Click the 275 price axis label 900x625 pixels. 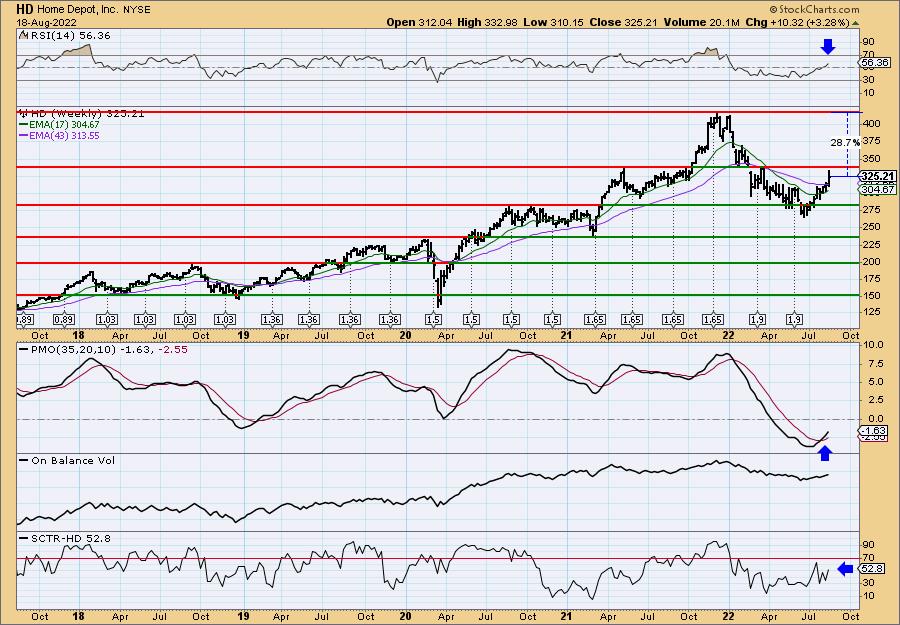871,210
